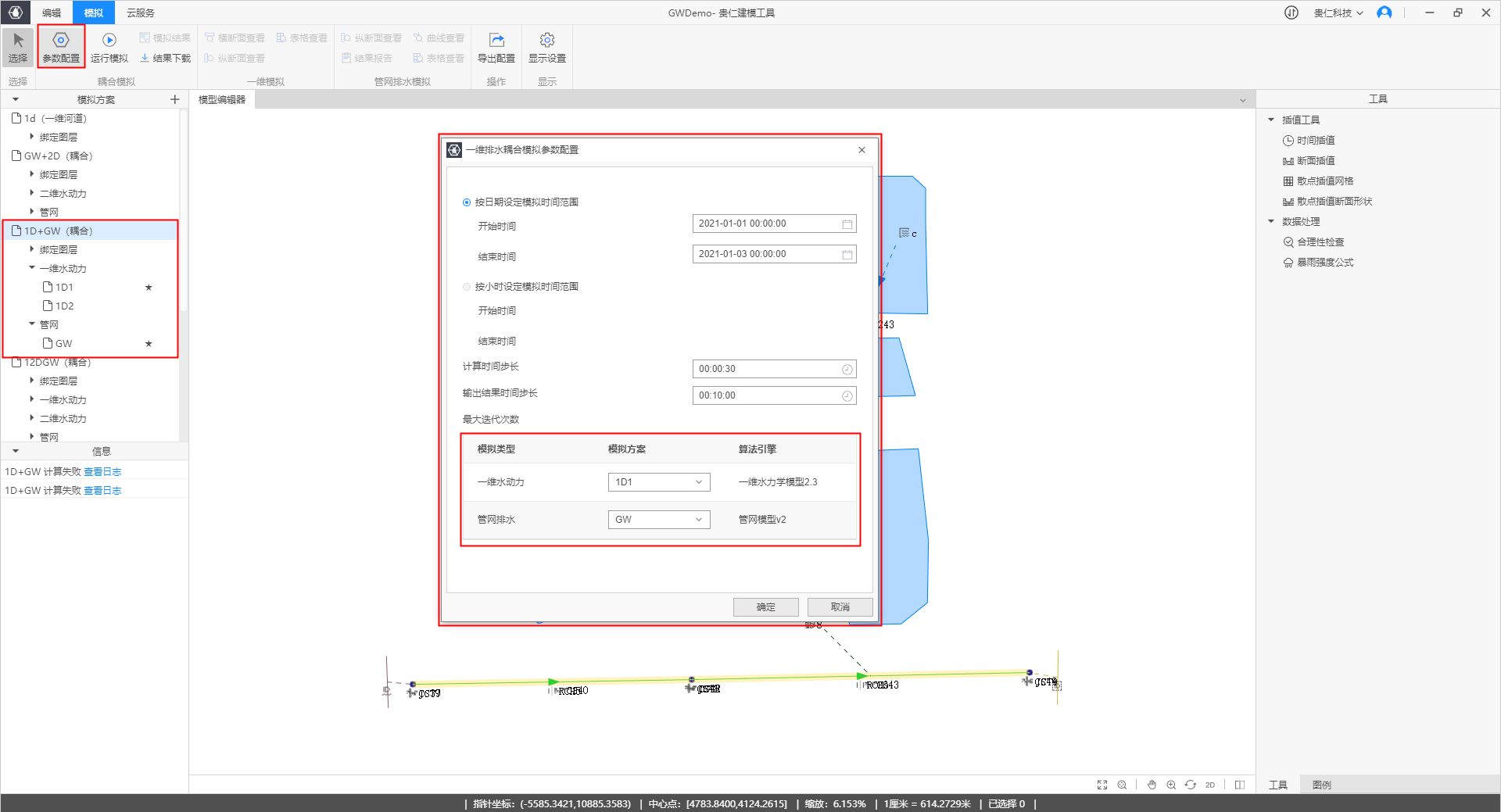This screenshot has height=812, width=1501.
Task: Open the 合理性检查 validity check tool
Action: (x=1320, y=242)
